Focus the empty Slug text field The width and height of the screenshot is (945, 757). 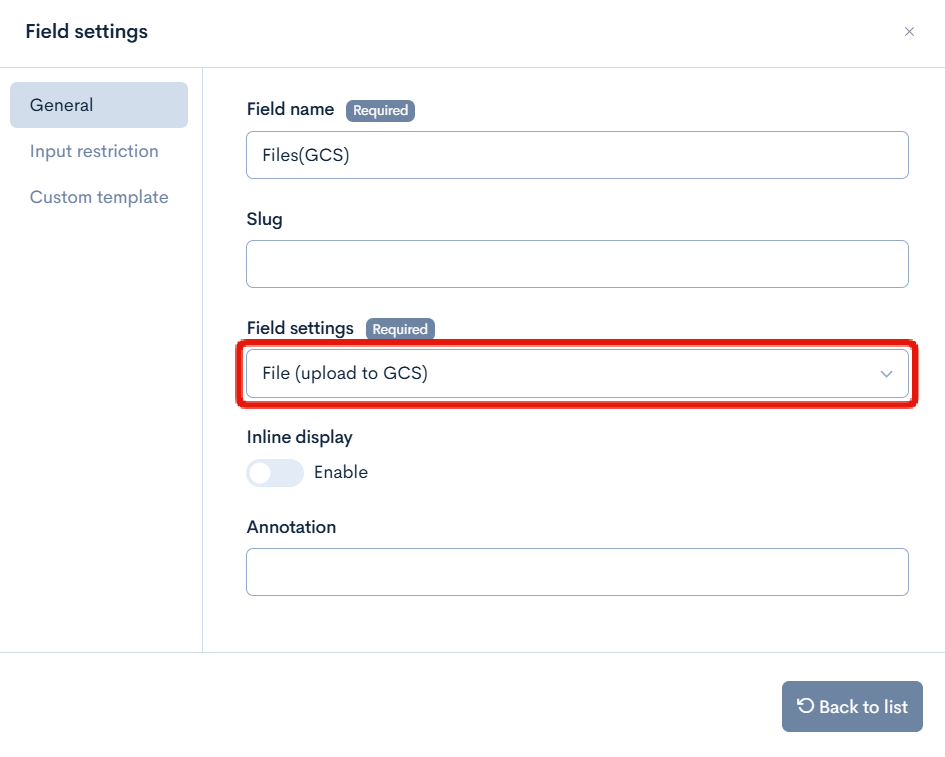click(576, 264)
